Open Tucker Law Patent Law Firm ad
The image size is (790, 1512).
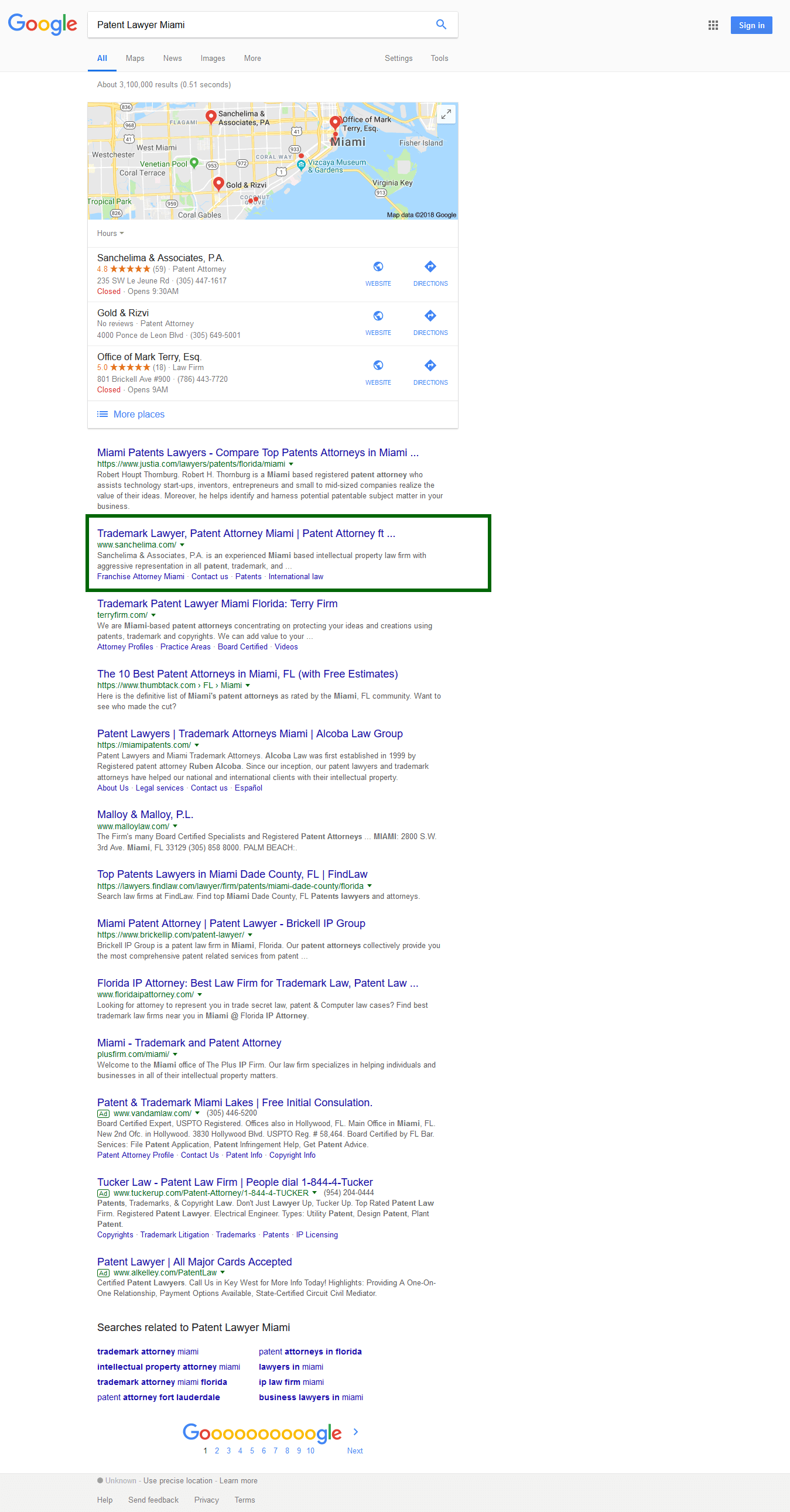click(235, 1182)
